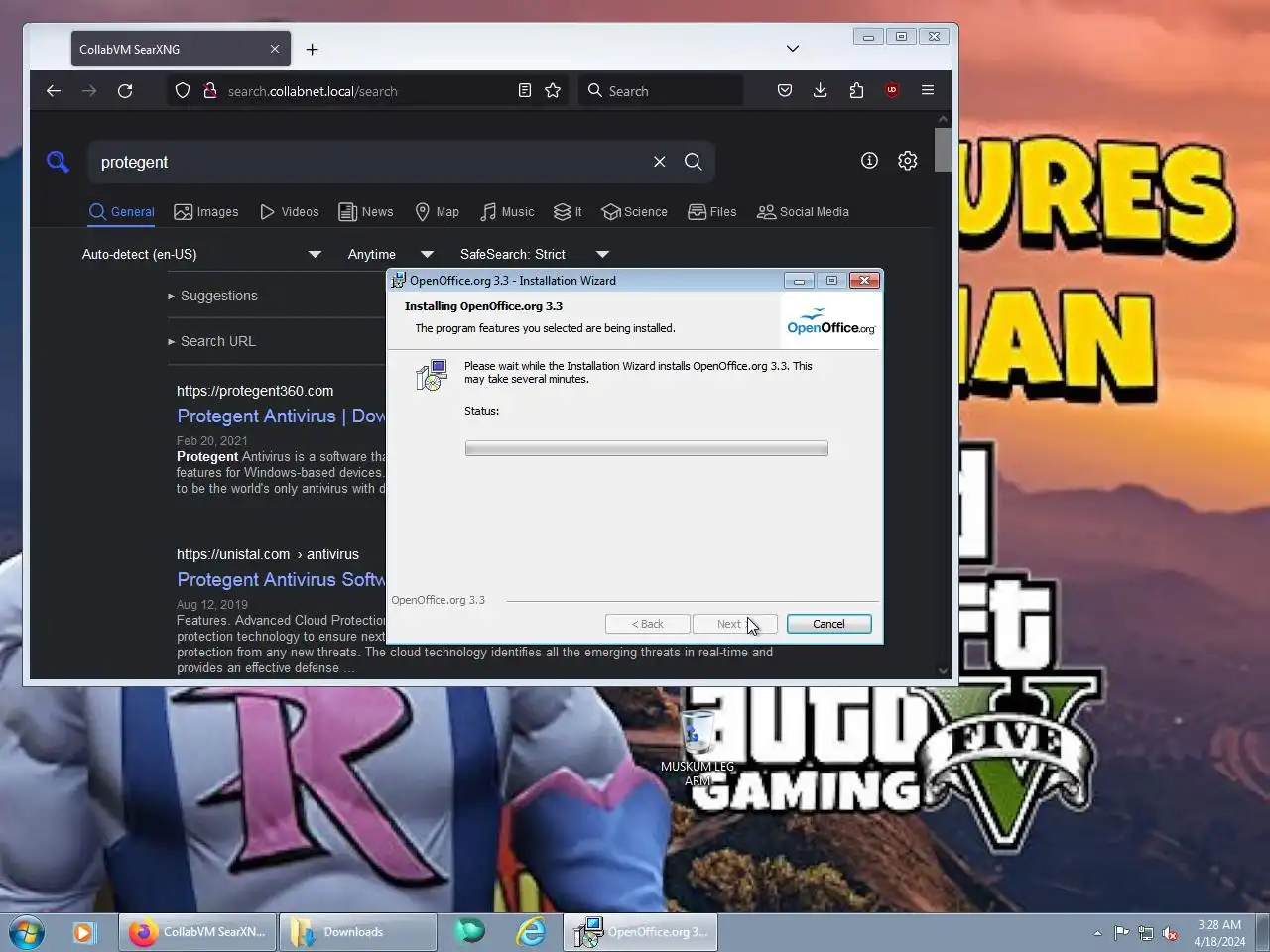Image resolution: width=1270 pixels, height=952 pixels.
Task: Click CollabVM SearXN... Firefox taskbar button
Action: [x=197, y=932]
